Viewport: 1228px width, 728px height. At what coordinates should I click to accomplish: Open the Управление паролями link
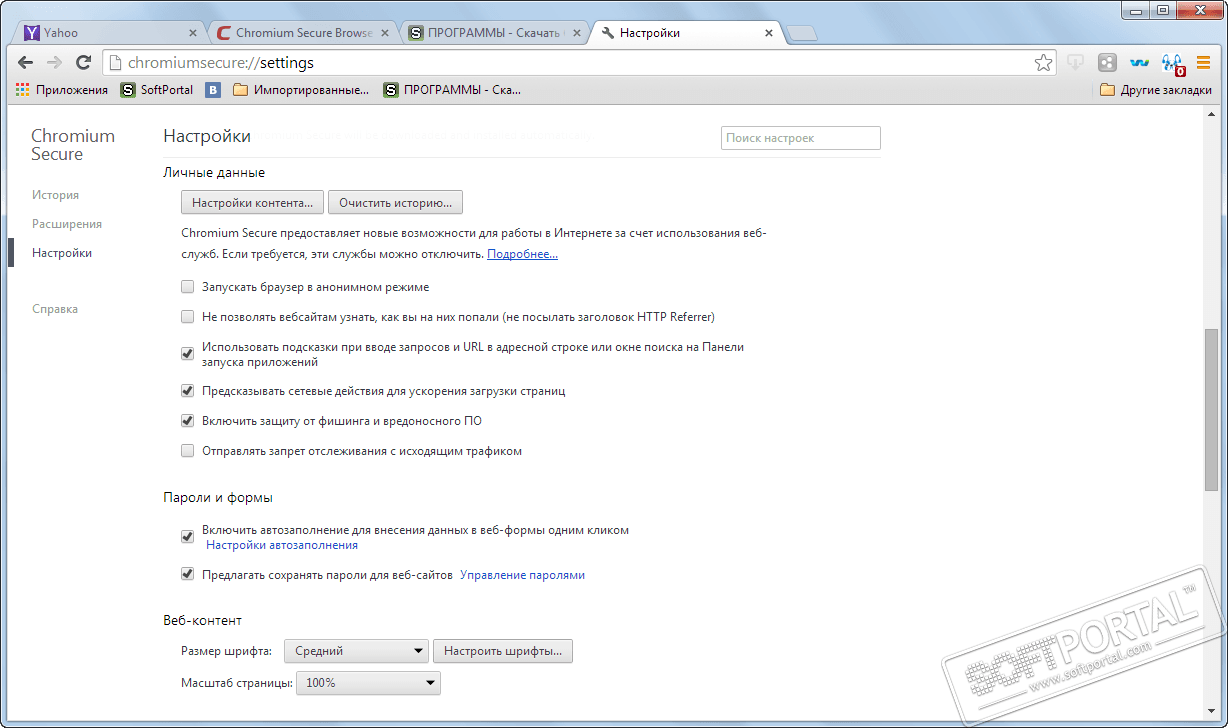coord(522,575)
